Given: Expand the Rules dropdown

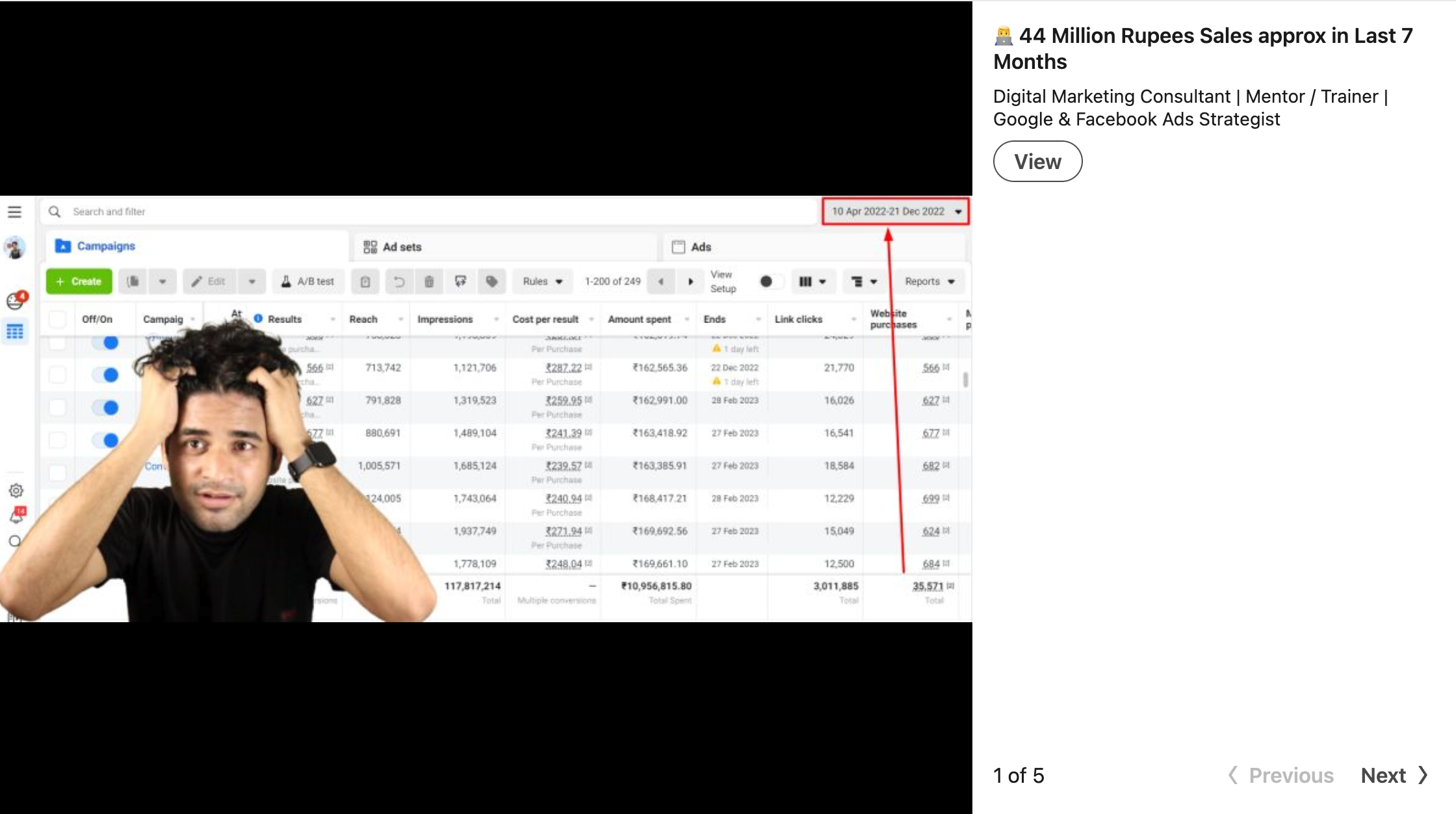Looking at the screenshot, I should tap(542, 282).
